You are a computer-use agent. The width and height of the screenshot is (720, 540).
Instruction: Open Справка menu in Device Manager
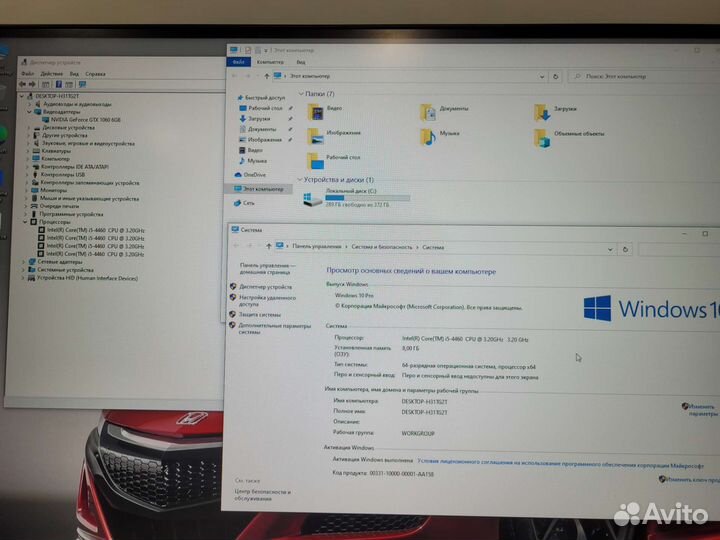(95, 73)
